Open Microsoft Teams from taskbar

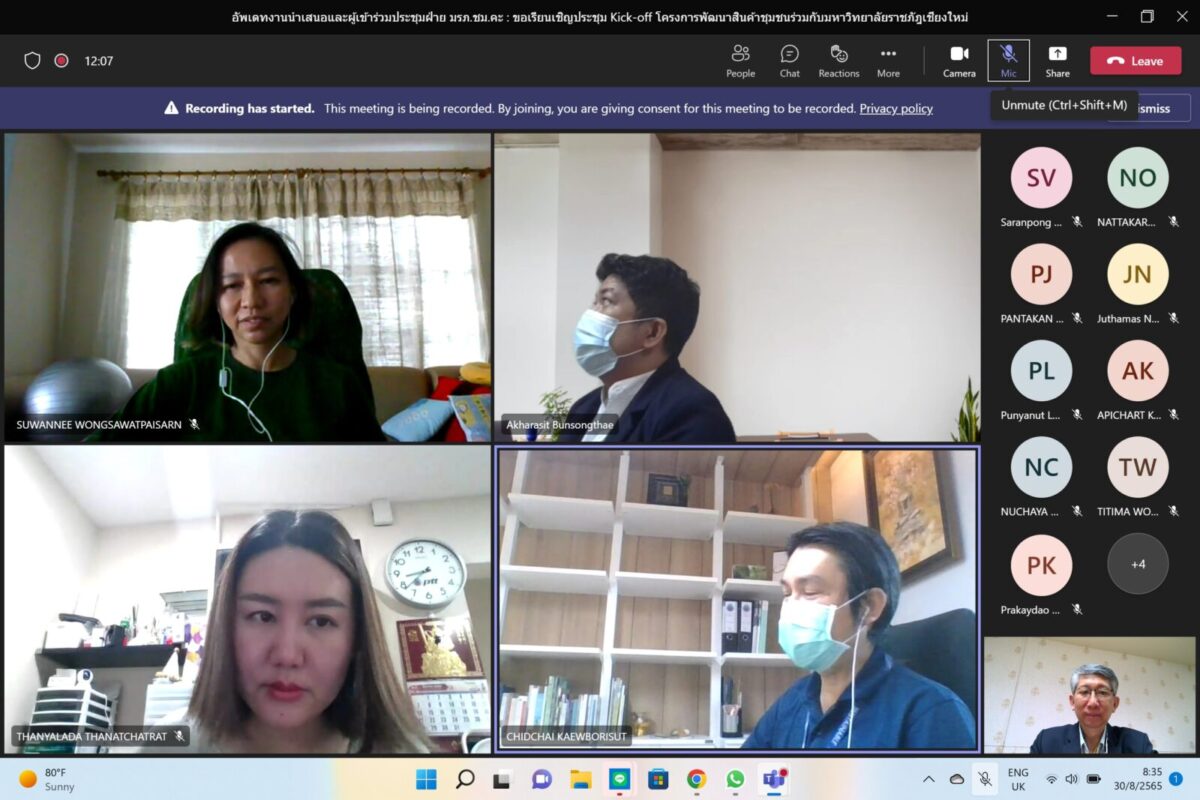click(773, 779)
